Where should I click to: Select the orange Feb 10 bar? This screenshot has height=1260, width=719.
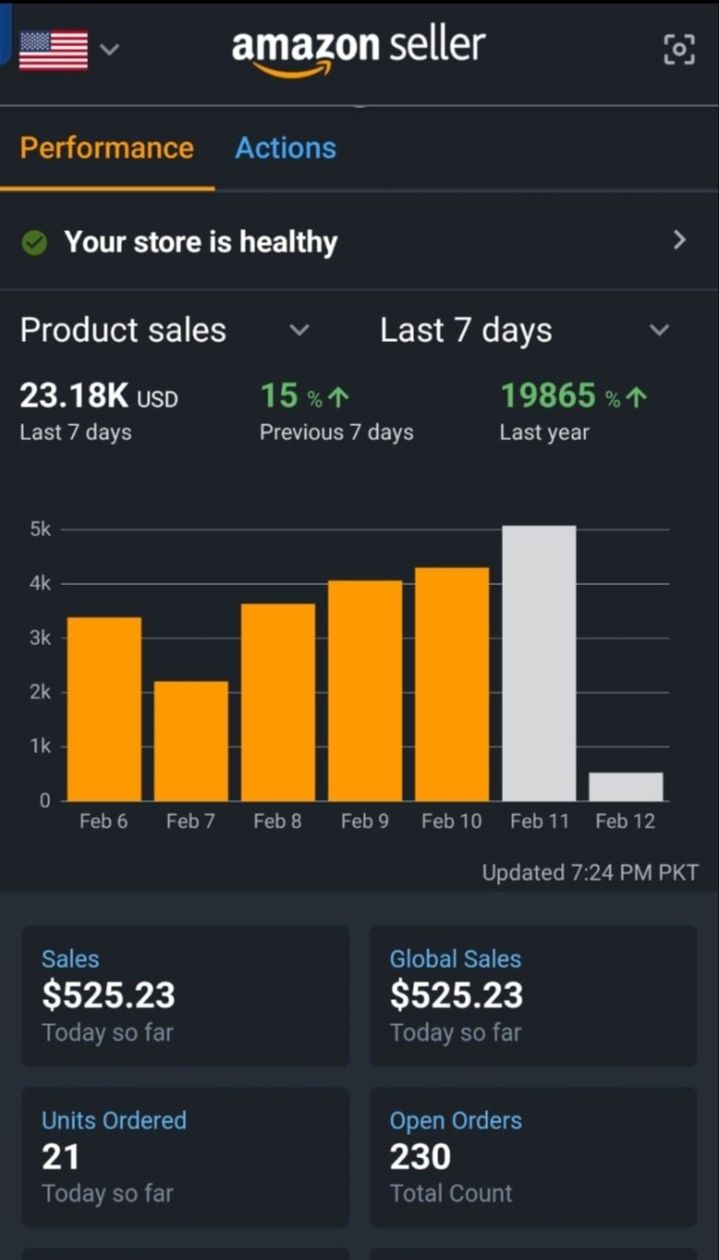coord(452,684)
